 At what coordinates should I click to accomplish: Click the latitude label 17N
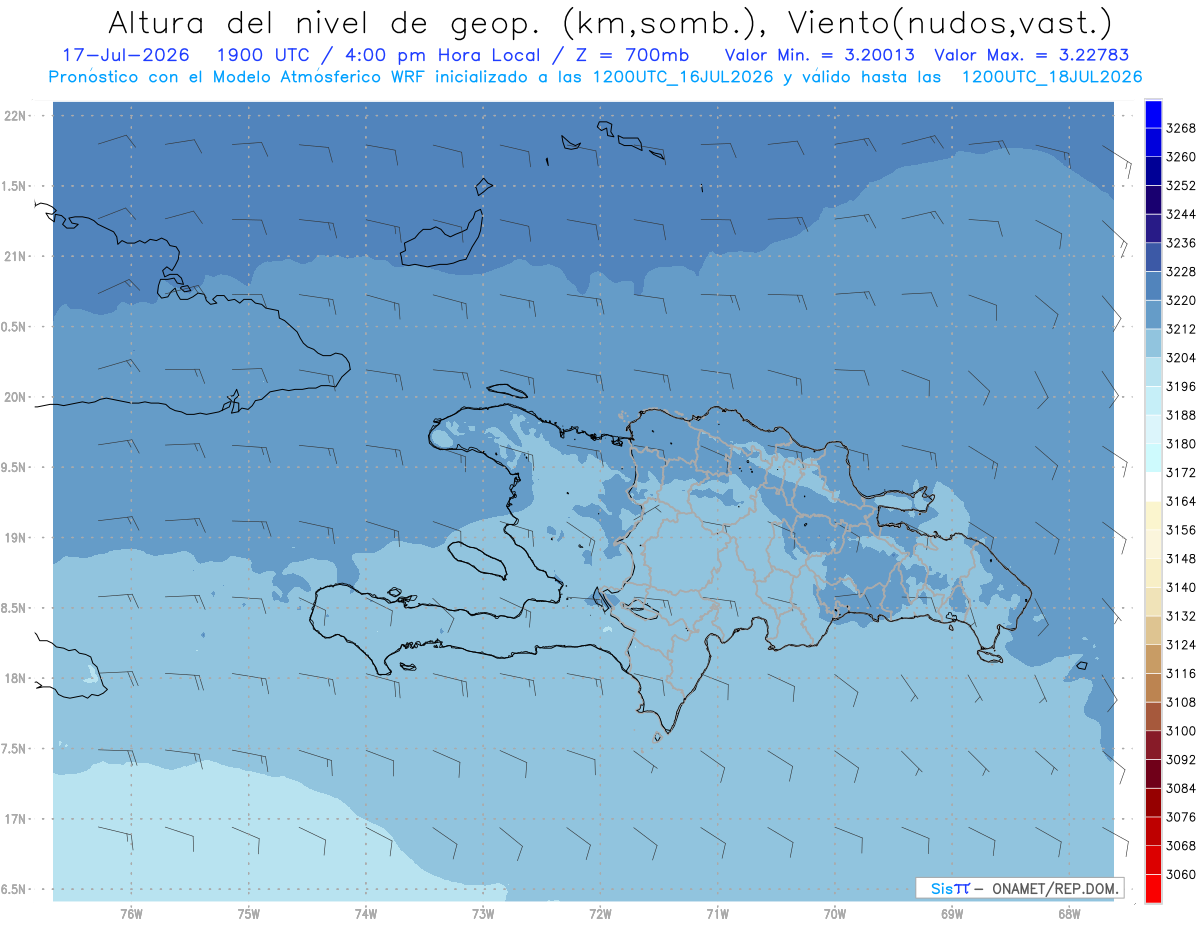(x=14, y=819)
